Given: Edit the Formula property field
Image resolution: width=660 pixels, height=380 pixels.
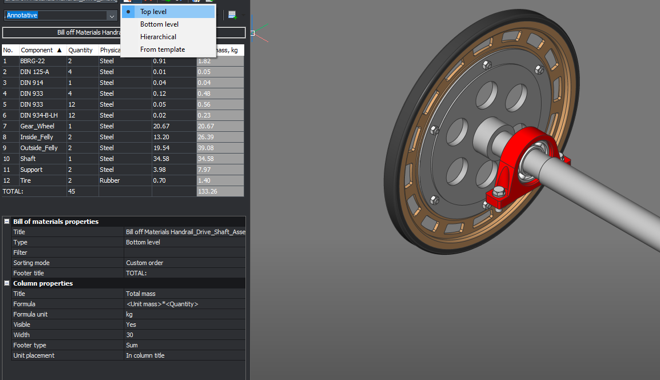Looking at the screenshot, I should [x=184, y=304].
